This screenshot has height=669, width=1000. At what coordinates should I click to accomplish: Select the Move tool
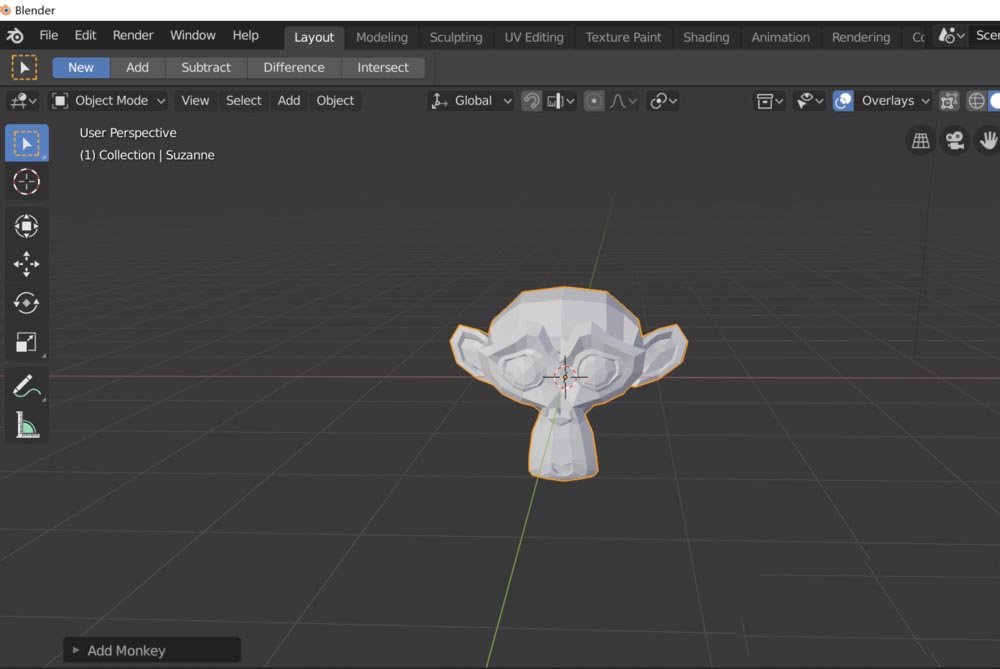tap(26, 264)
